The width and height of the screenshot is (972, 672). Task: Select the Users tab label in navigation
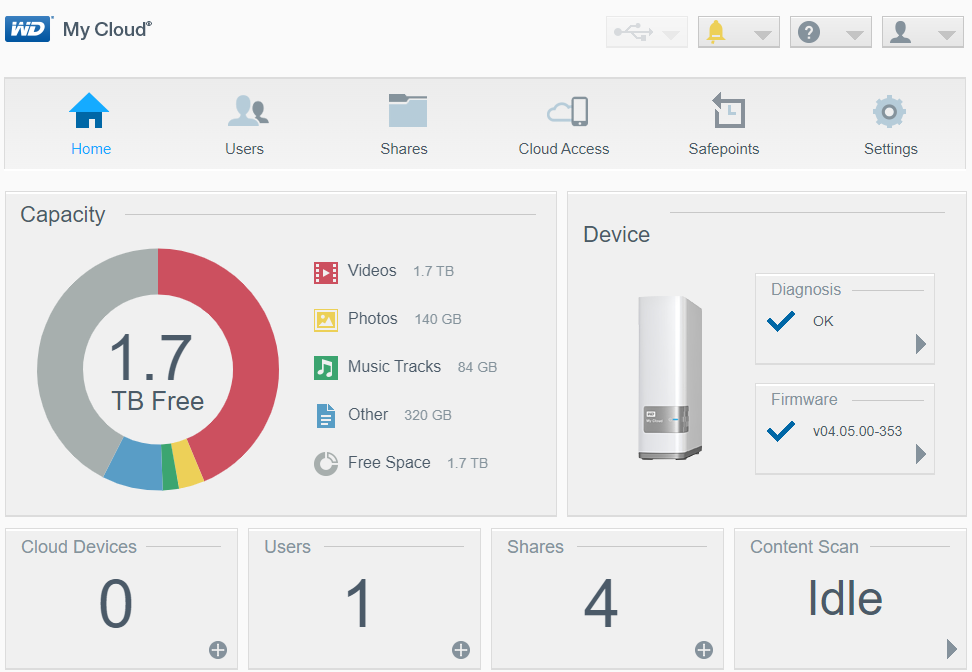coord(244,149)
